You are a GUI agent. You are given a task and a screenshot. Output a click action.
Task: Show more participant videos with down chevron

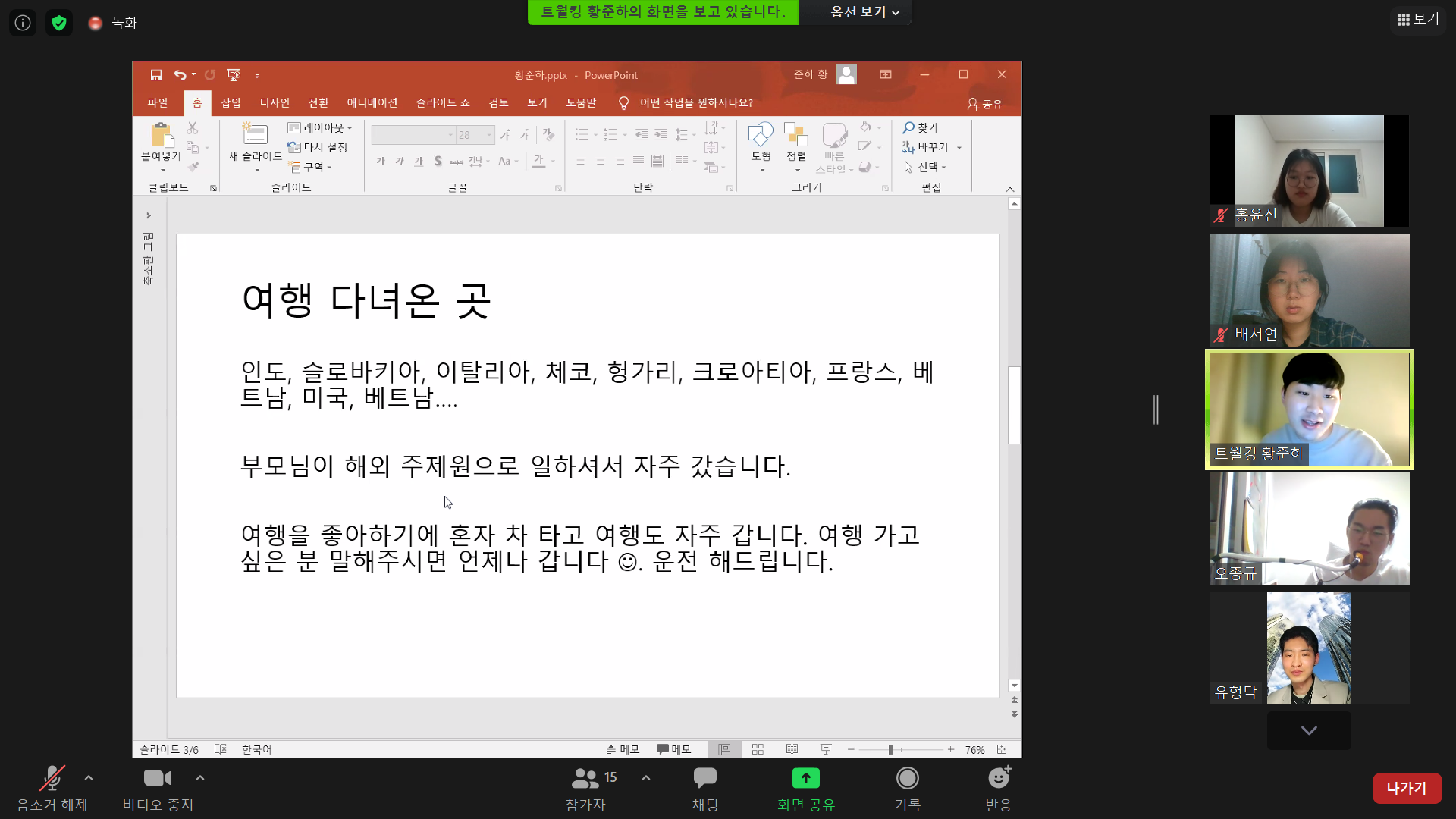click(1309, 730)
